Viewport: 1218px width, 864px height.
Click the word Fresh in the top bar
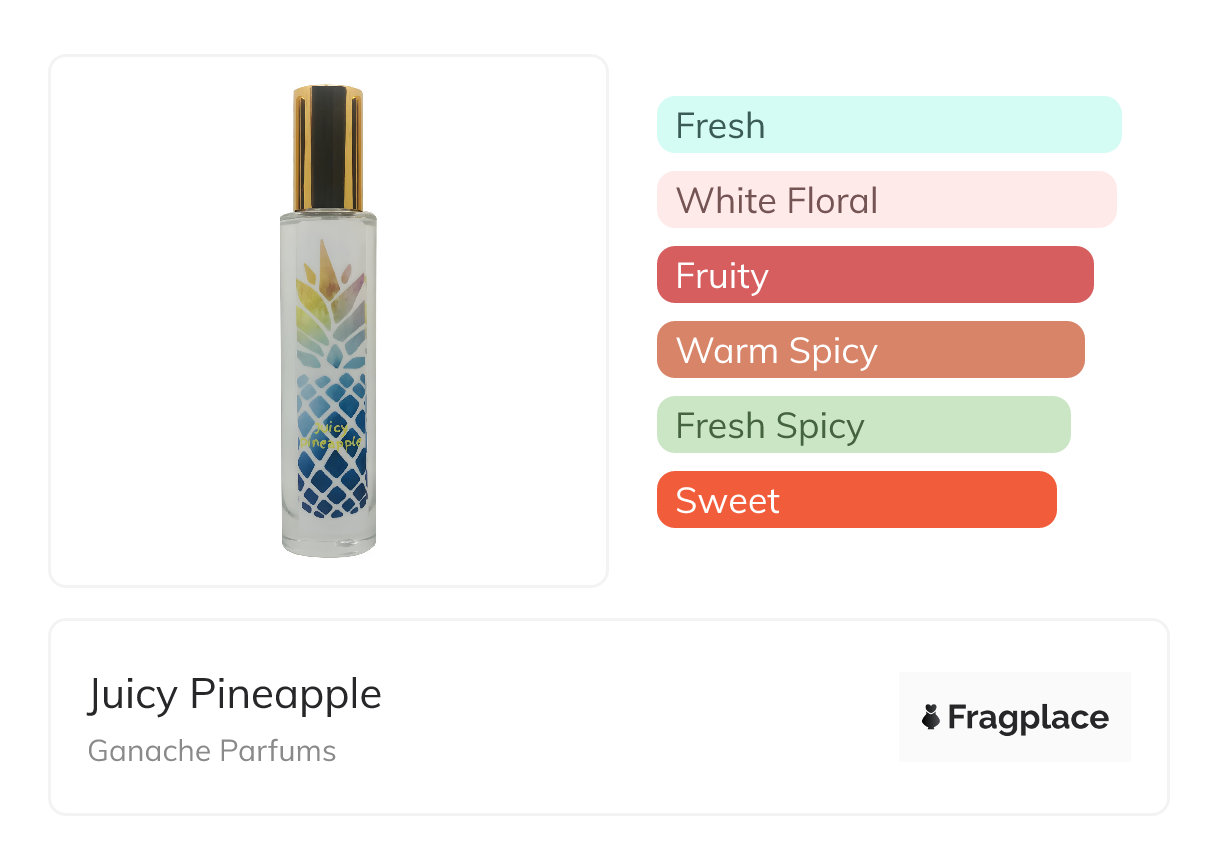click(720, 126)
